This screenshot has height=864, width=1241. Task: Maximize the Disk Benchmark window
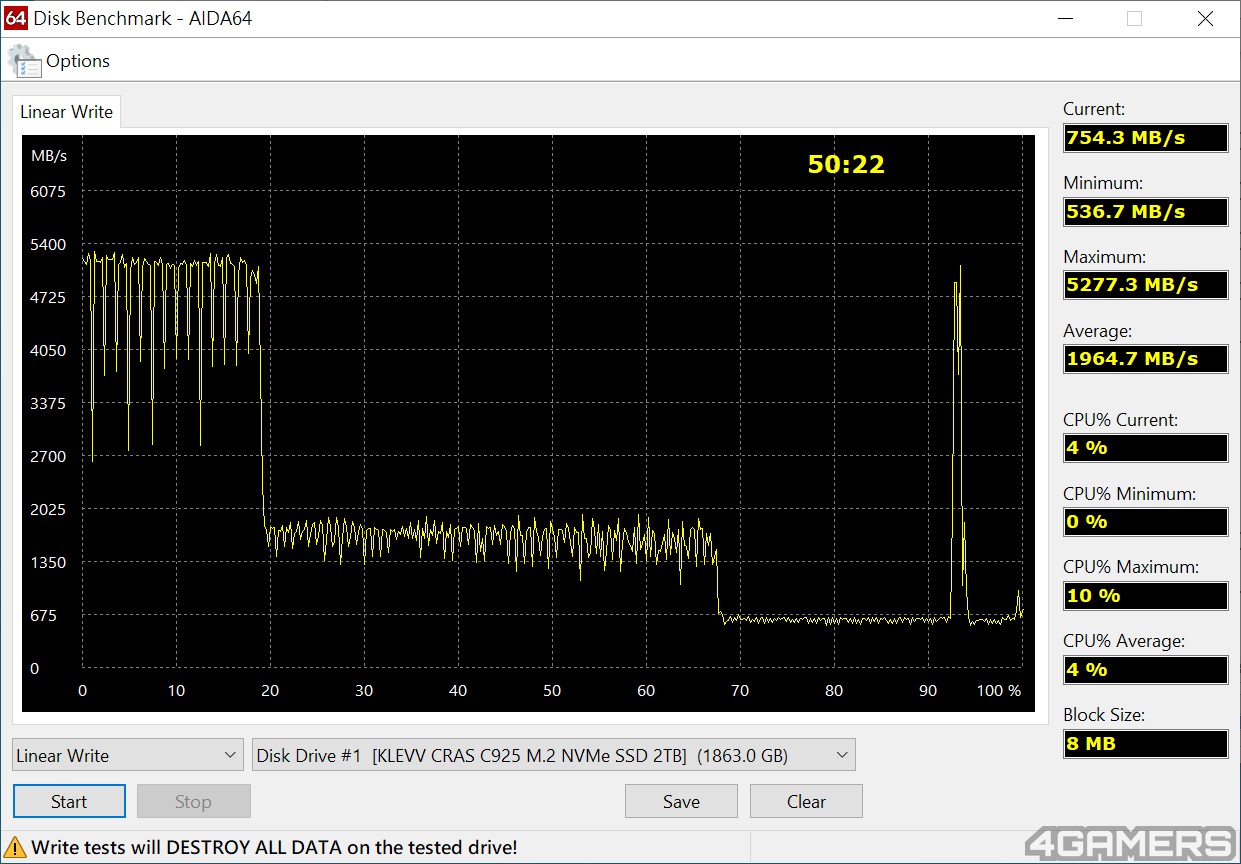1134,18
